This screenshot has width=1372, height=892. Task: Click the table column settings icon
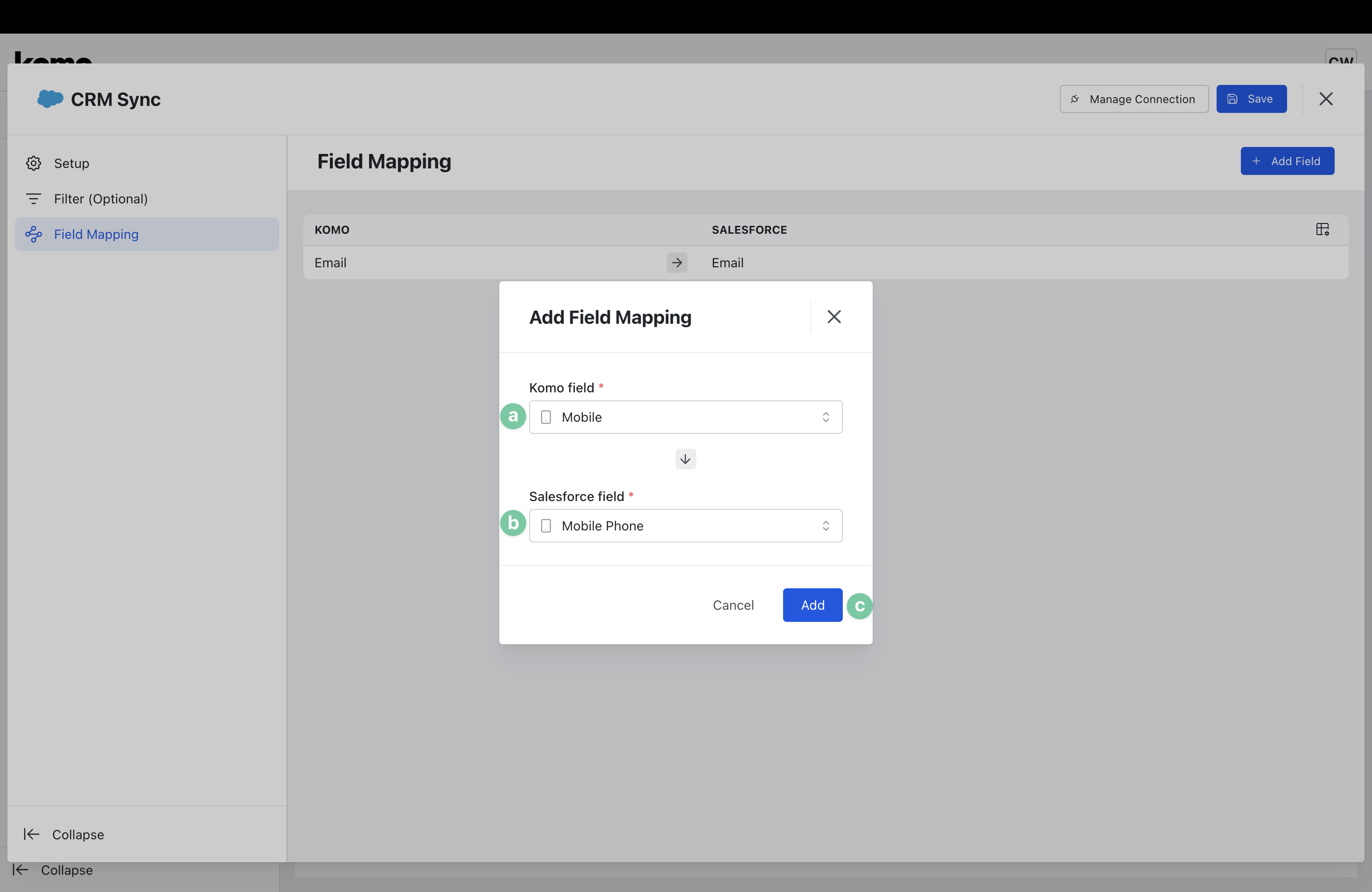click(1323, 230)
